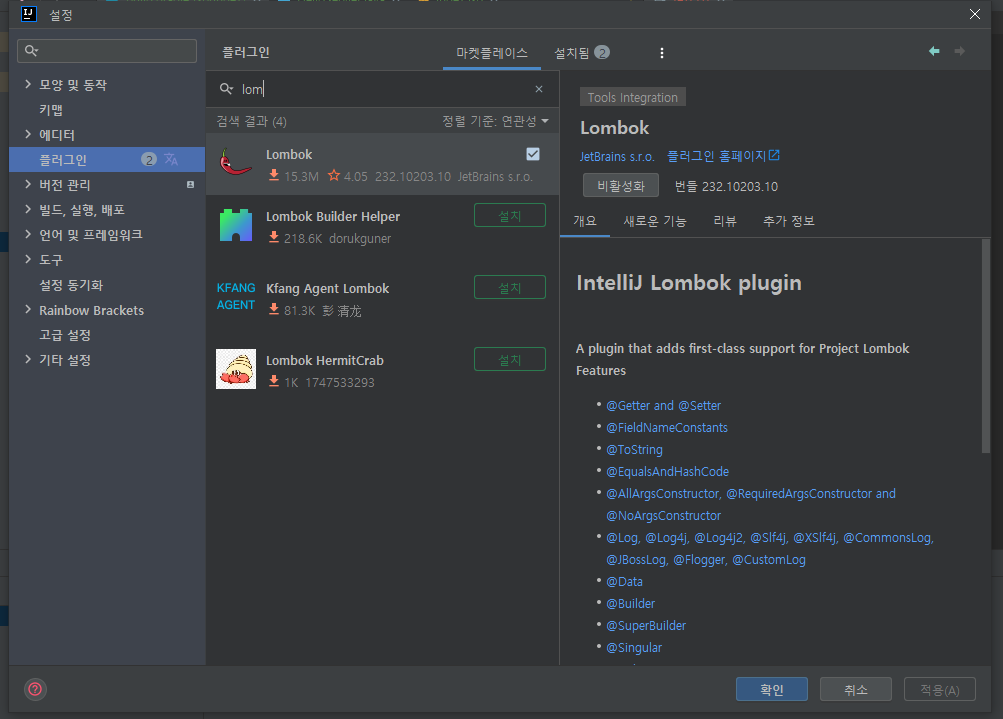Viewport: 1003px width, 719px height.
Task: Click the external link icon by 플러그인 홈페이지
Action: pyautogui.click(x=774, y=155)
